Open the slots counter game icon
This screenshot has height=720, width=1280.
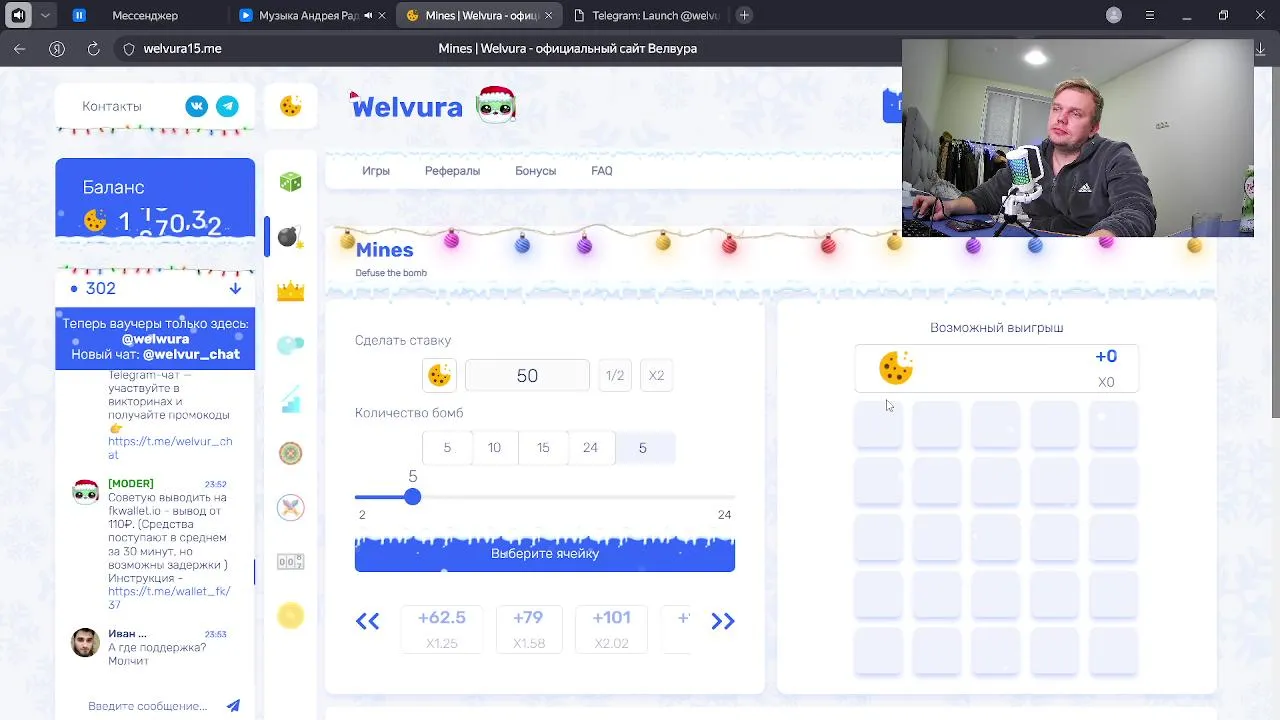click(290, 562)
